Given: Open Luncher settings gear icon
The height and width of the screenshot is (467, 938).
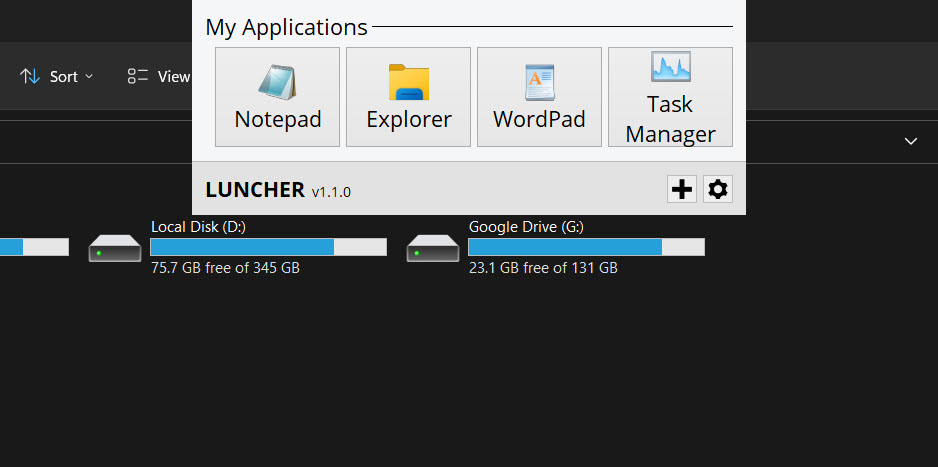Looking at the screenshot, I should click(x=718, y=190).
